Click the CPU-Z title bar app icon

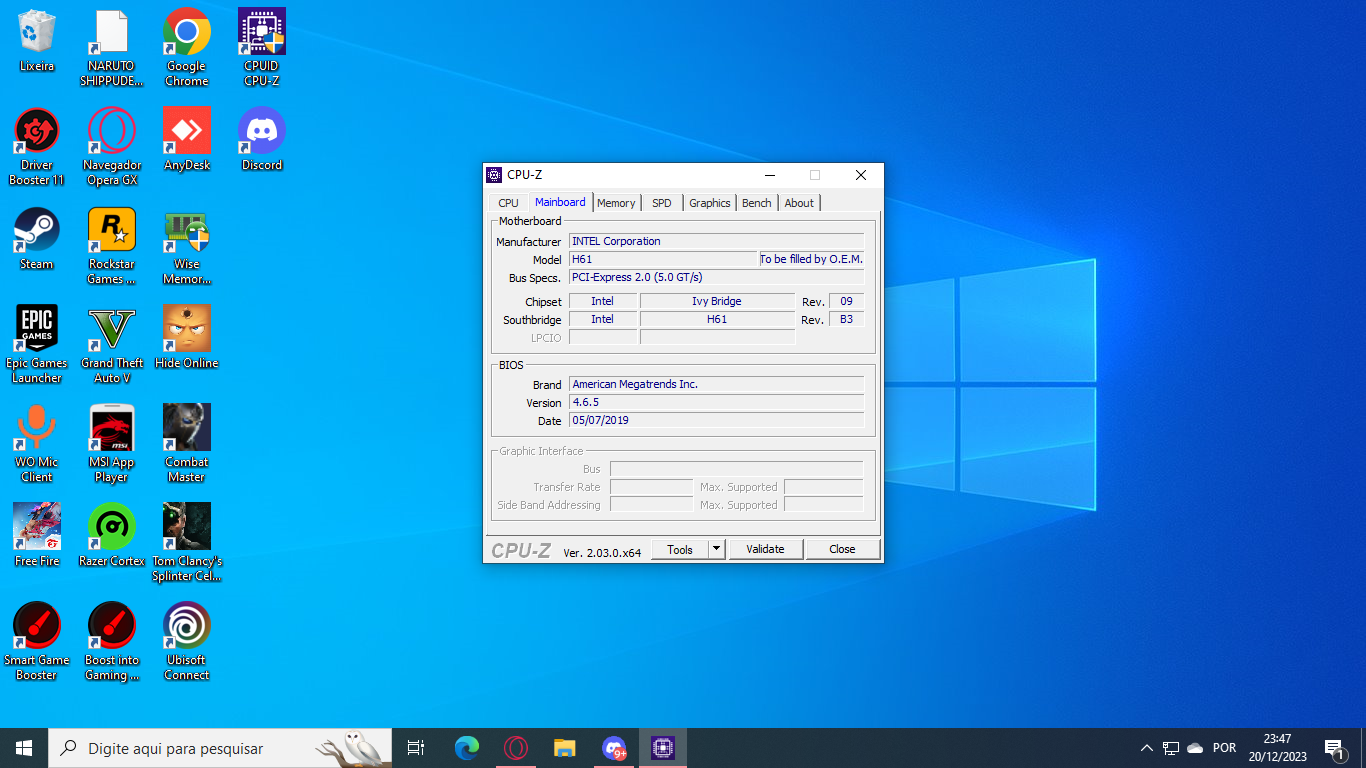(x=494, y=175)
